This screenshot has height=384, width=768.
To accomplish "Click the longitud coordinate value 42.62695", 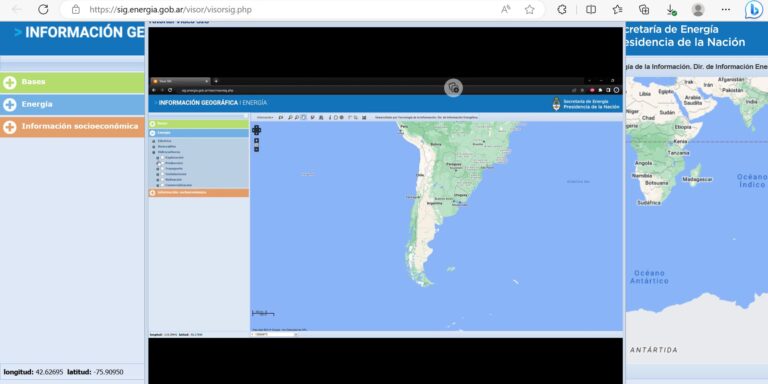I will [x=49, y=372].
